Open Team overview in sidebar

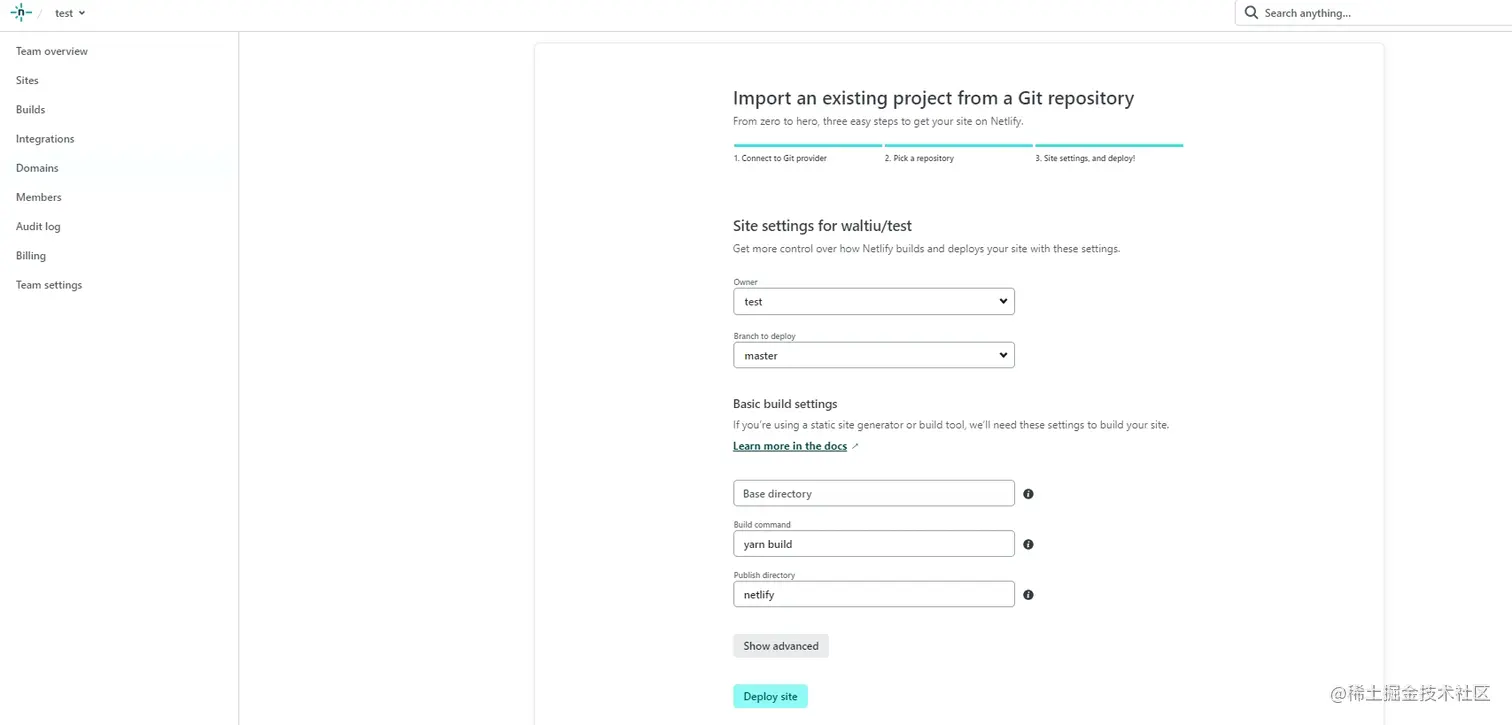pyautogui.click(x=52, y=51)
